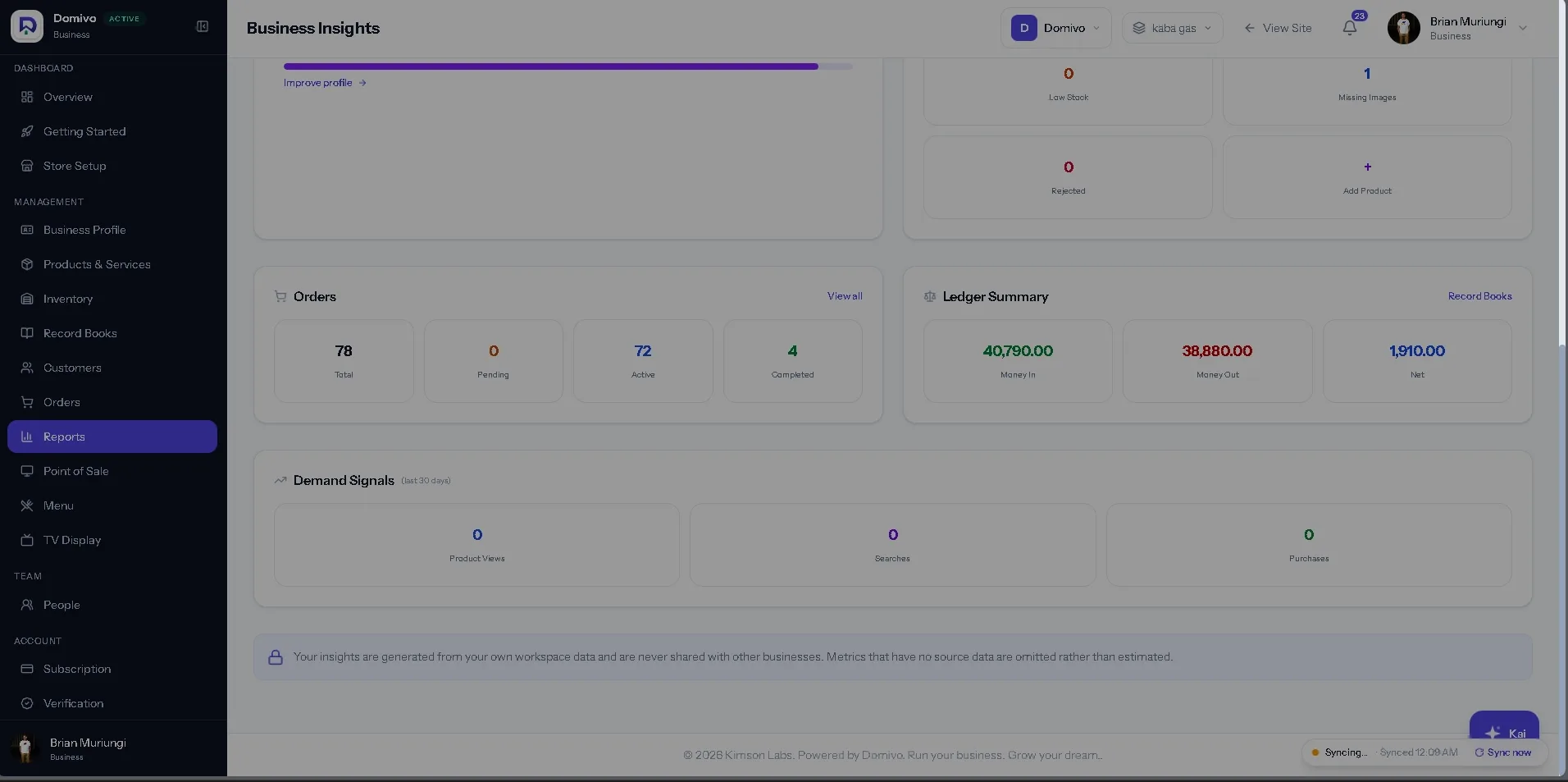Open Products & Services
The height and width of the screenshot is (782, 1568).
tap(112, 264)
